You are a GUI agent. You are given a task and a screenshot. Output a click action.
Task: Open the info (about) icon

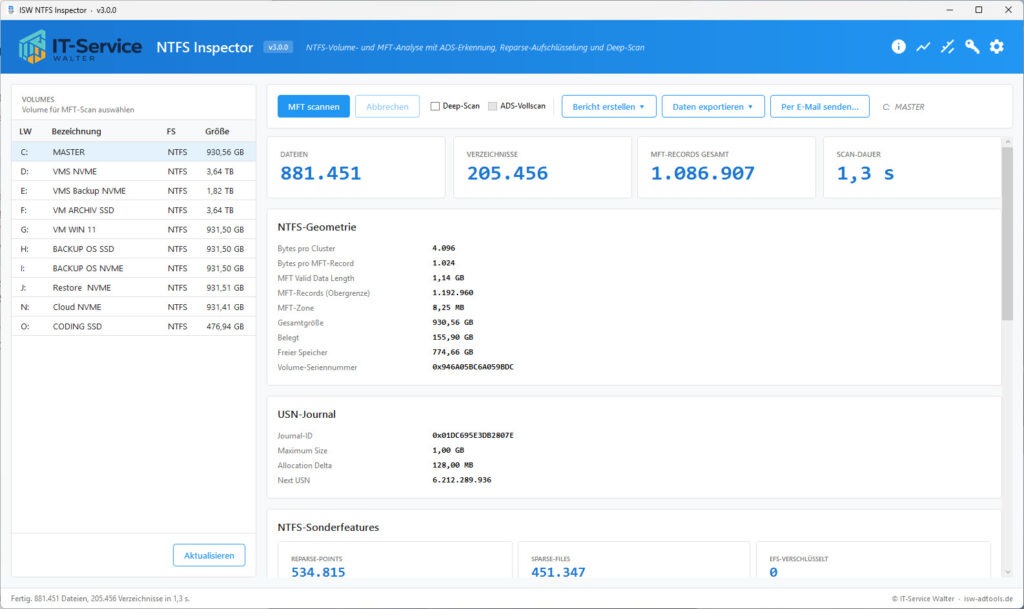[x=899, y=46]
